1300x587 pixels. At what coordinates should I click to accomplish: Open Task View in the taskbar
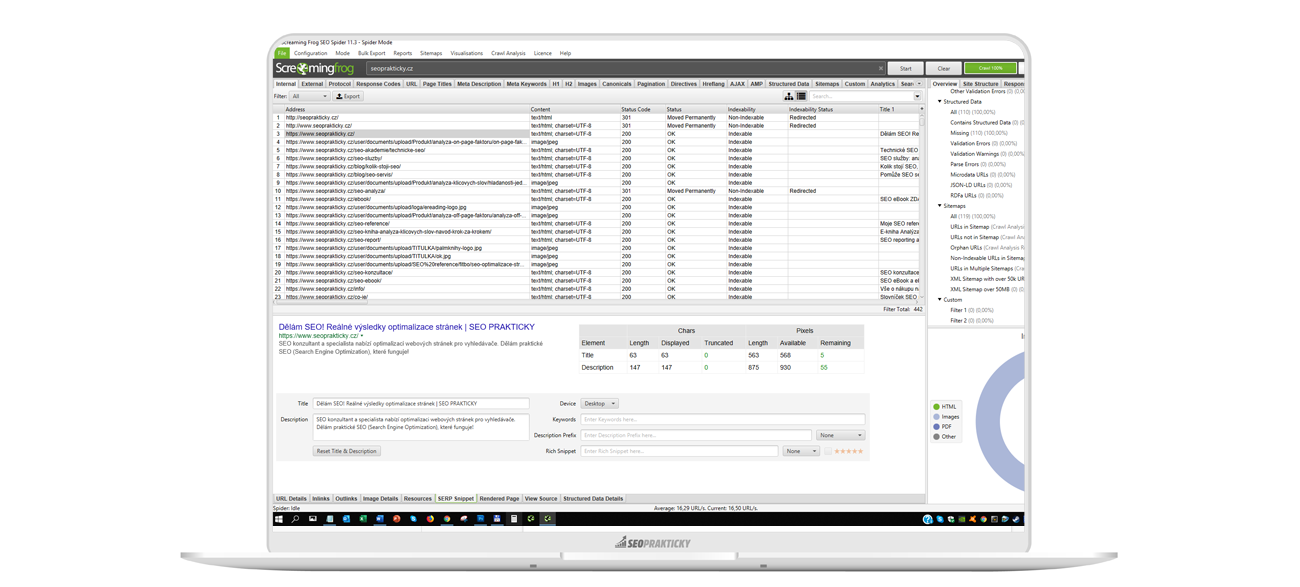[312, 519]
